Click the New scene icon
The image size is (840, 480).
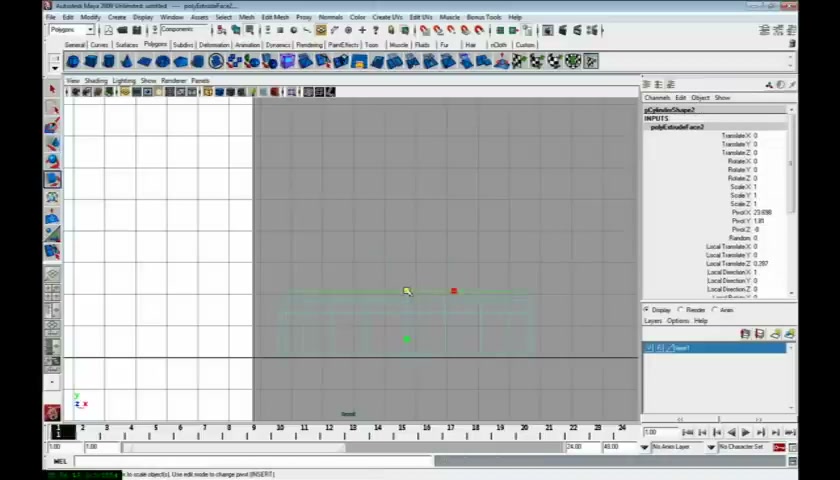click(109, 30)
